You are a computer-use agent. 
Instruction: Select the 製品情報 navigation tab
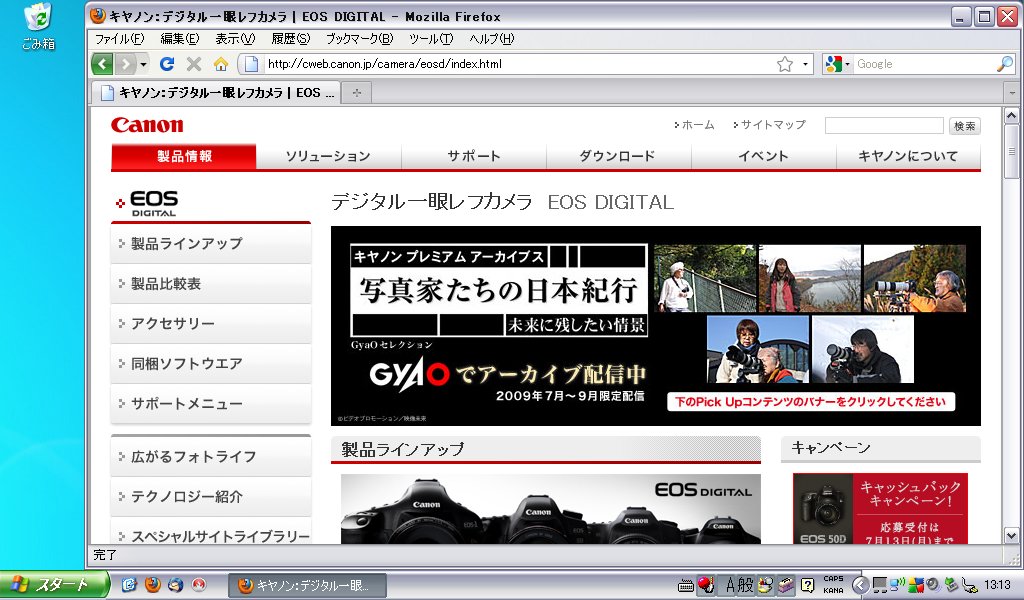click(x=184, y=156)
